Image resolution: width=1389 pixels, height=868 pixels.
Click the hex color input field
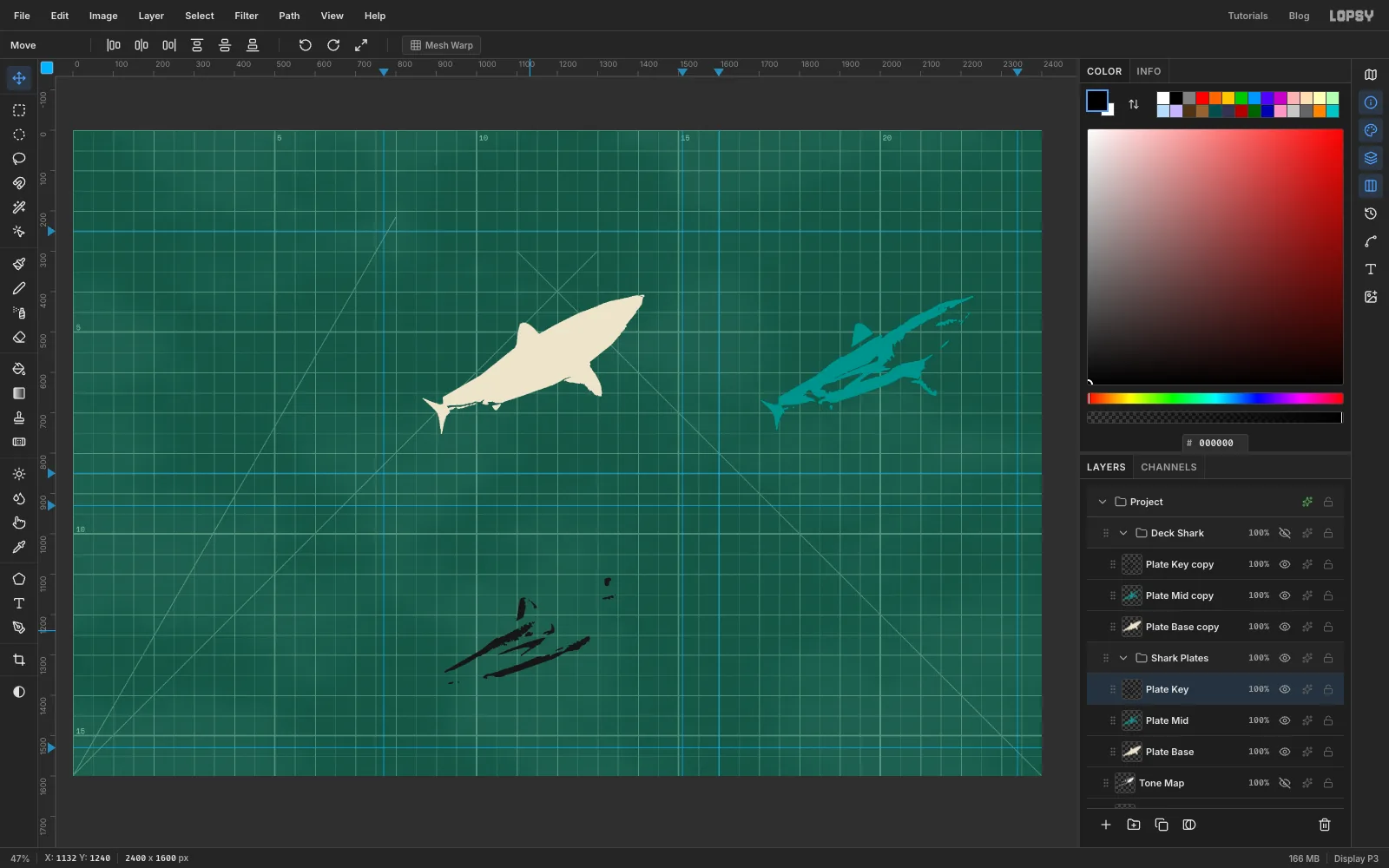(1215, 443)
